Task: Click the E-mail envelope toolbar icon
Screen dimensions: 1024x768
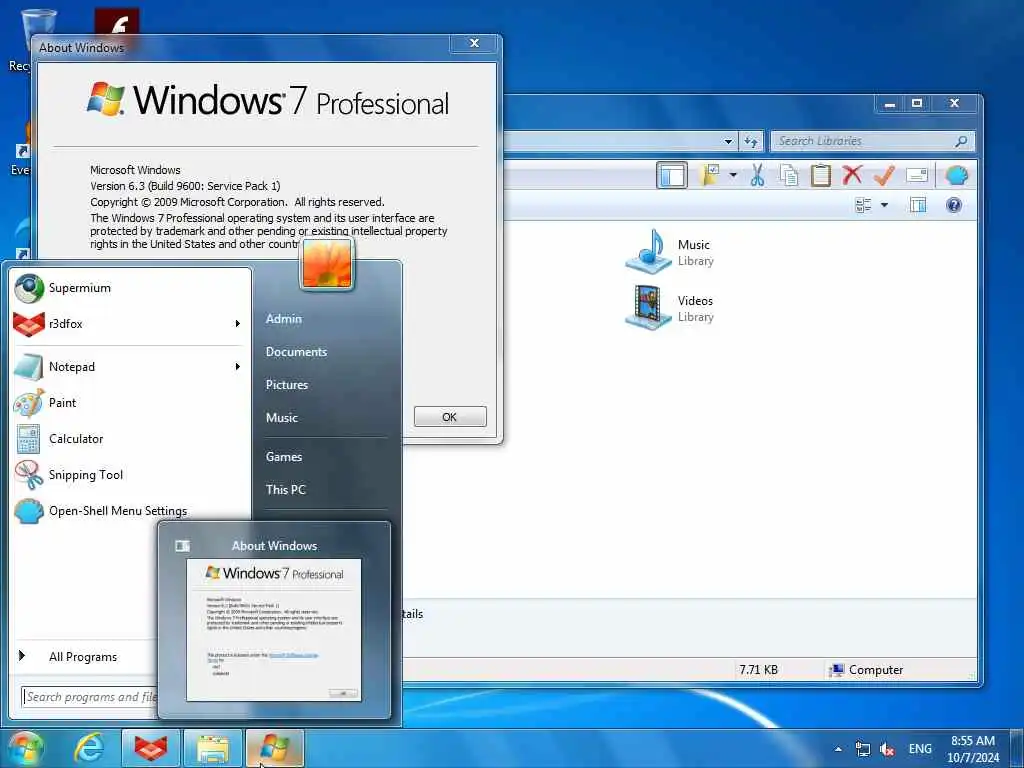Action: coord(916,175)
